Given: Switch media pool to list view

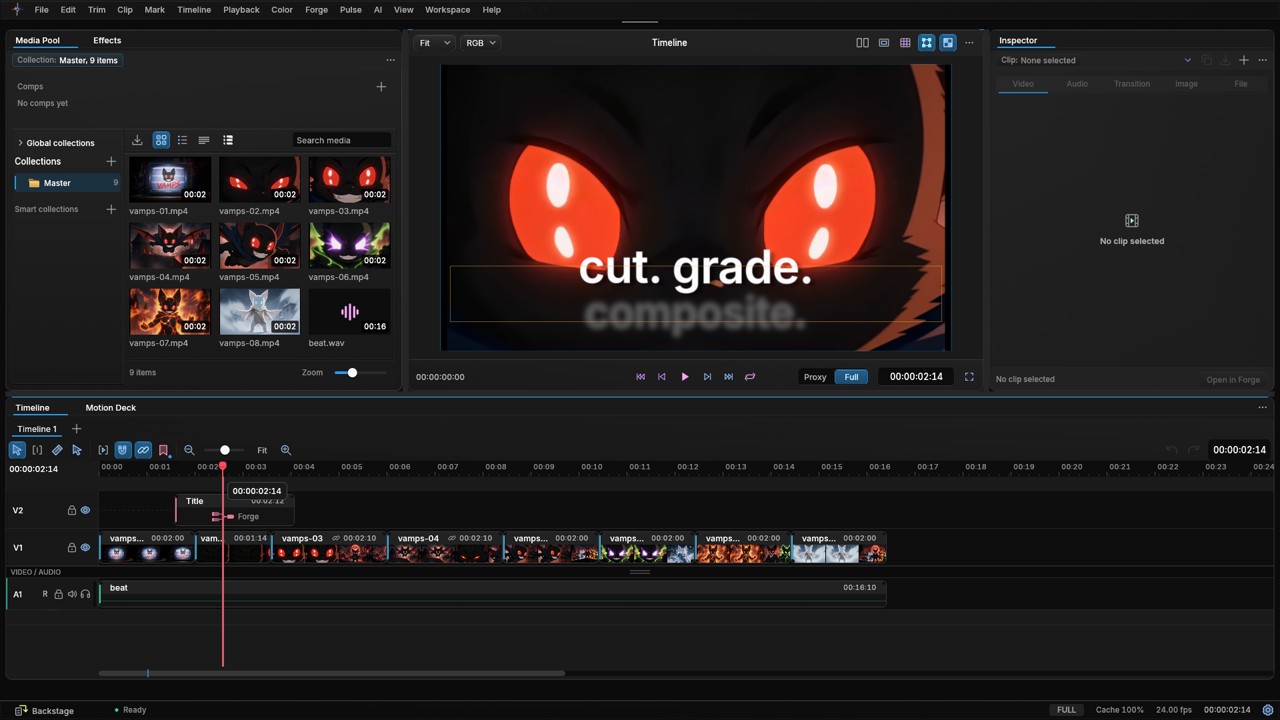Looking at the screenshot, I should [x=182, y=140].
